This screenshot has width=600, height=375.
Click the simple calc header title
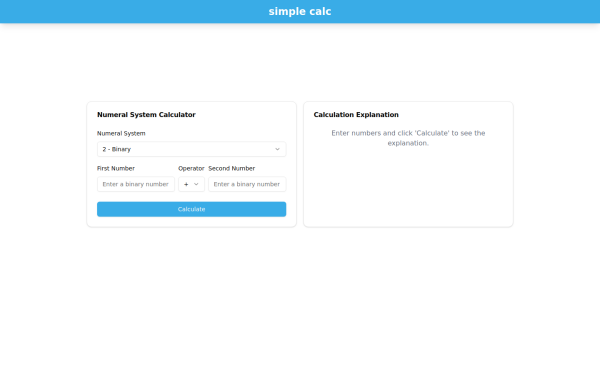pos(300,11)
